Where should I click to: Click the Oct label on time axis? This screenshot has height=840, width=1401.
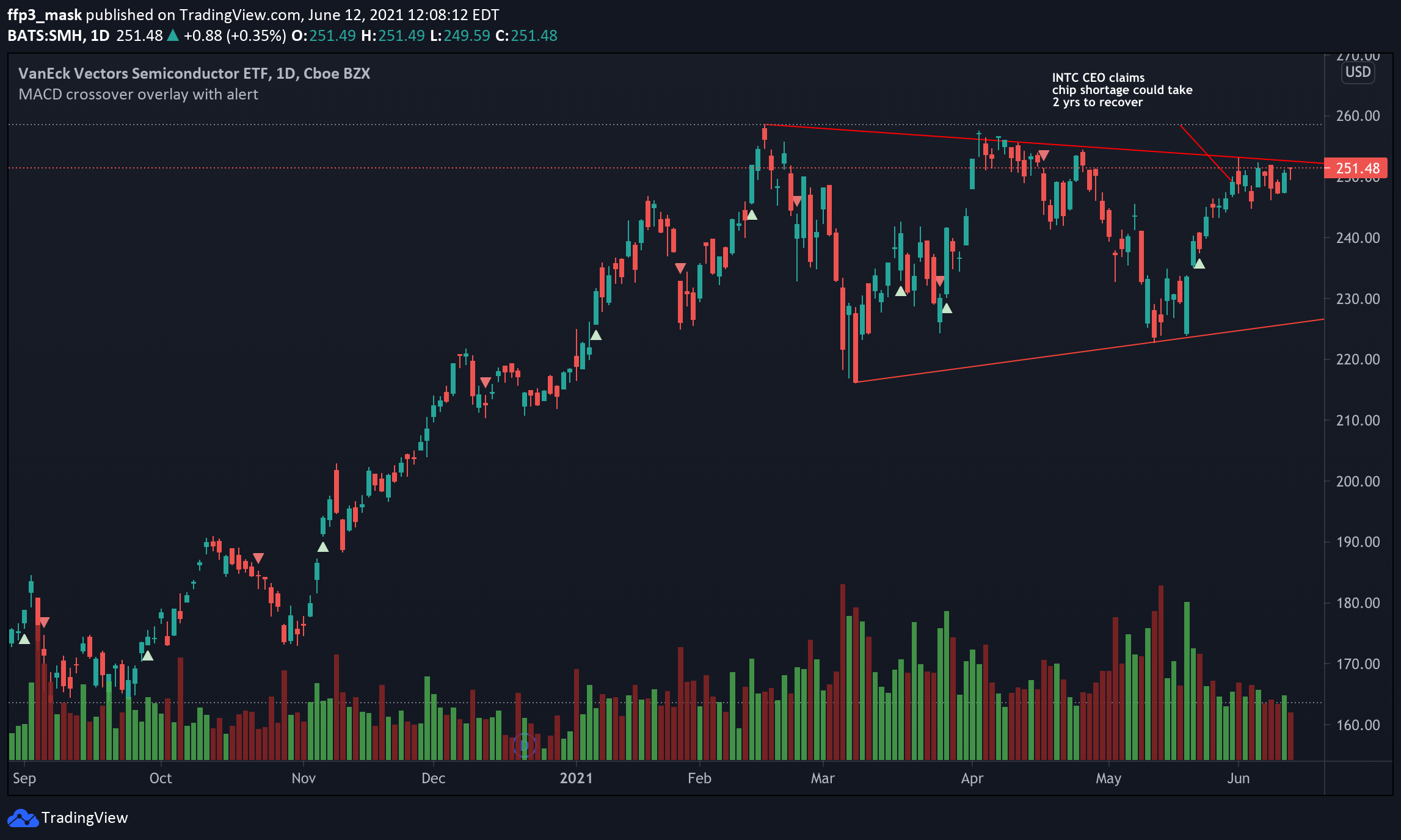[x=161, y=778]
